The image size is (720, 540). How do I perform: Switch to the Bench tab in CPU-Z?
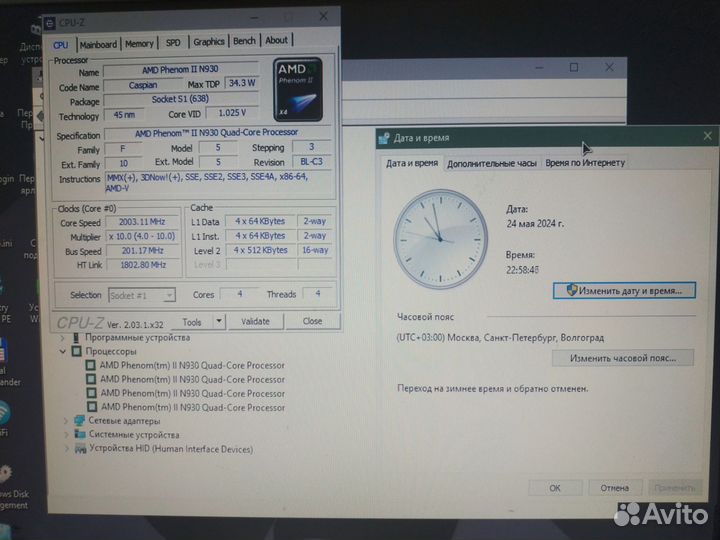pyautogui.click(x=244, y=41)
